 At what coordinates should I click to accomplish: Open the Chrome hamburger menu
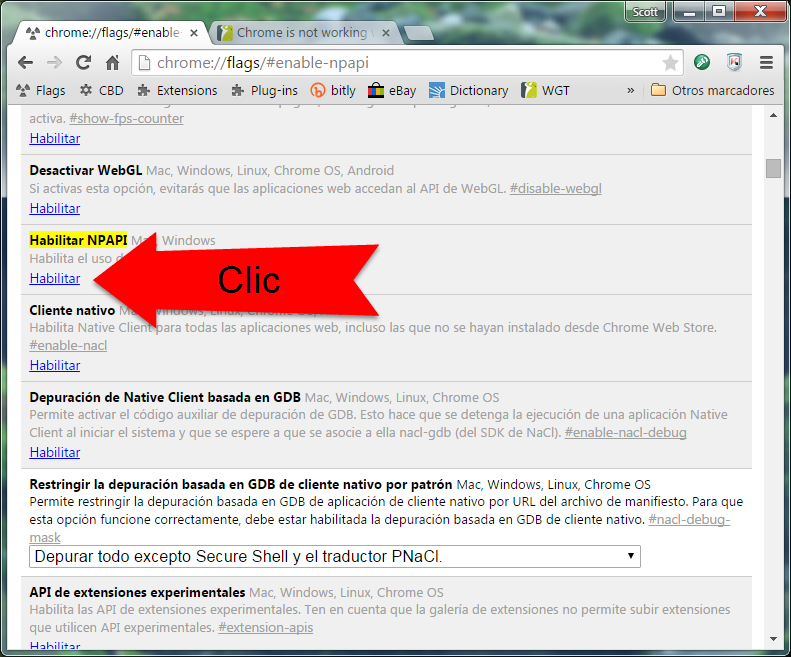(767, 63)
